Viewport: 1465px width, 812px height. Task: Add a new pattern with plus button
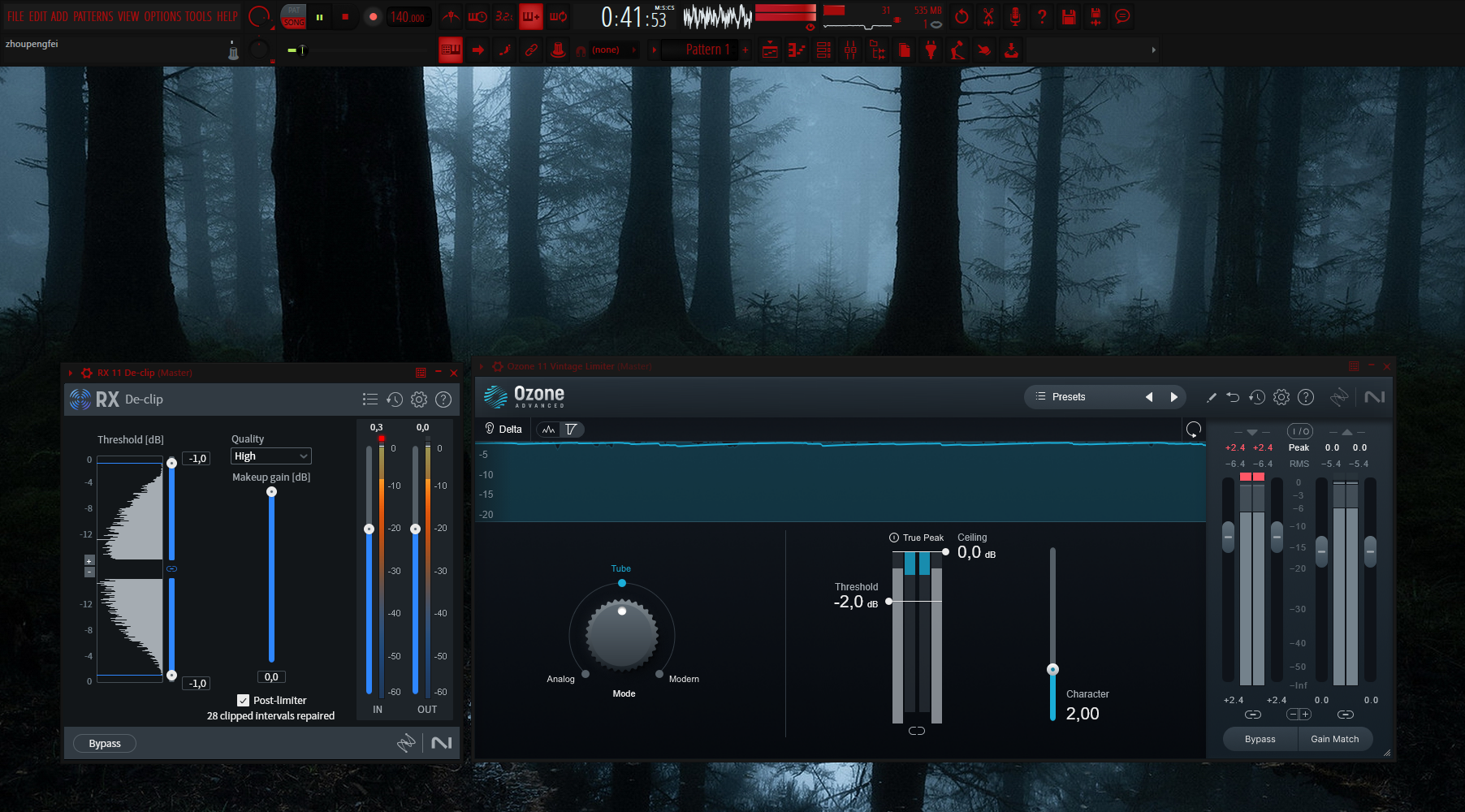point(745,50)
